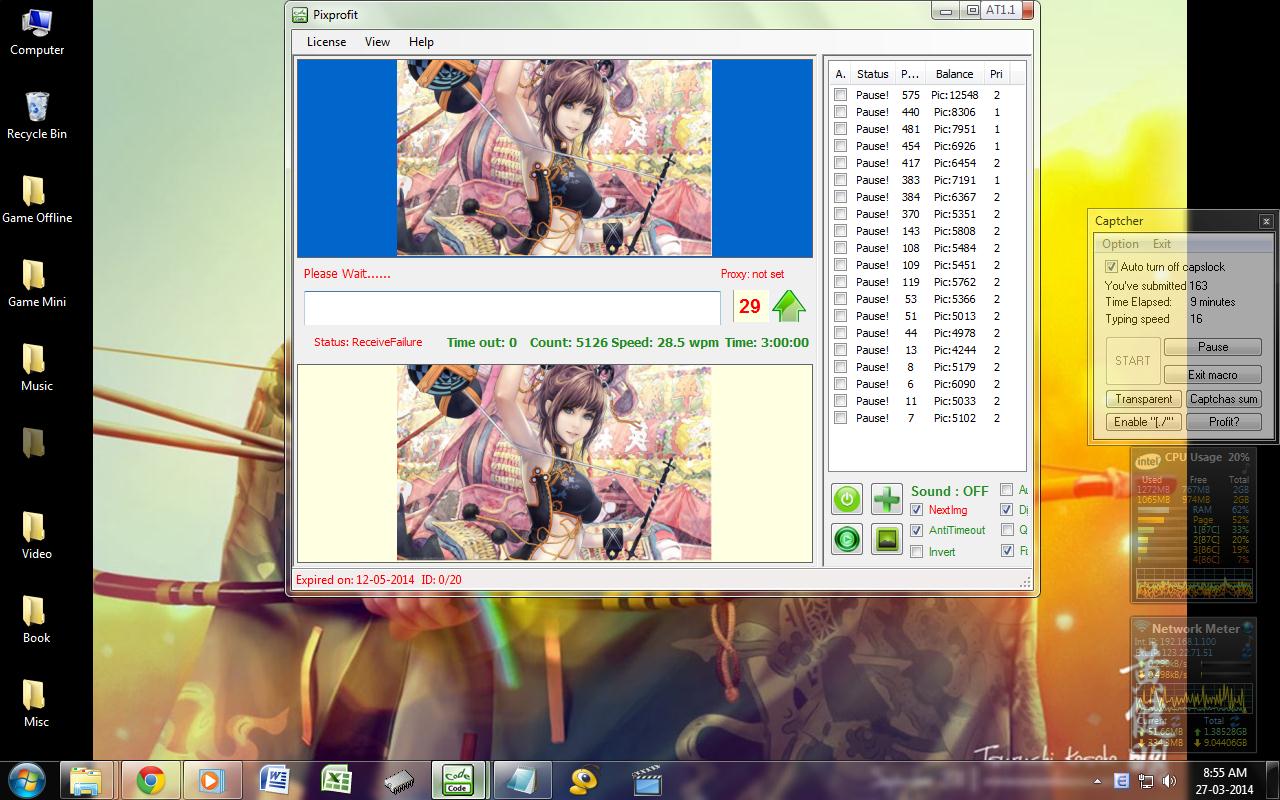
Task: Click the red 29 countdown timer
Action: click(x=750, y=307)
